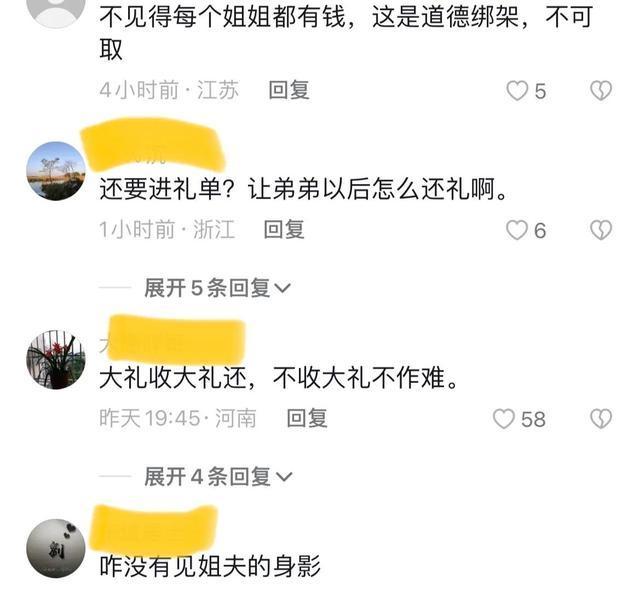Reply to the 4小时前 Jiangsu comment
Viewport: 640px width, 593px height.
tap(289, 90)
